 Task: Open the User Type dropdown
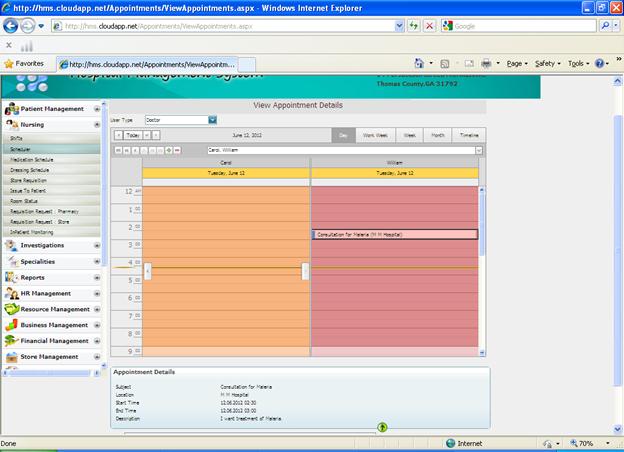click(x=212, y=120)
